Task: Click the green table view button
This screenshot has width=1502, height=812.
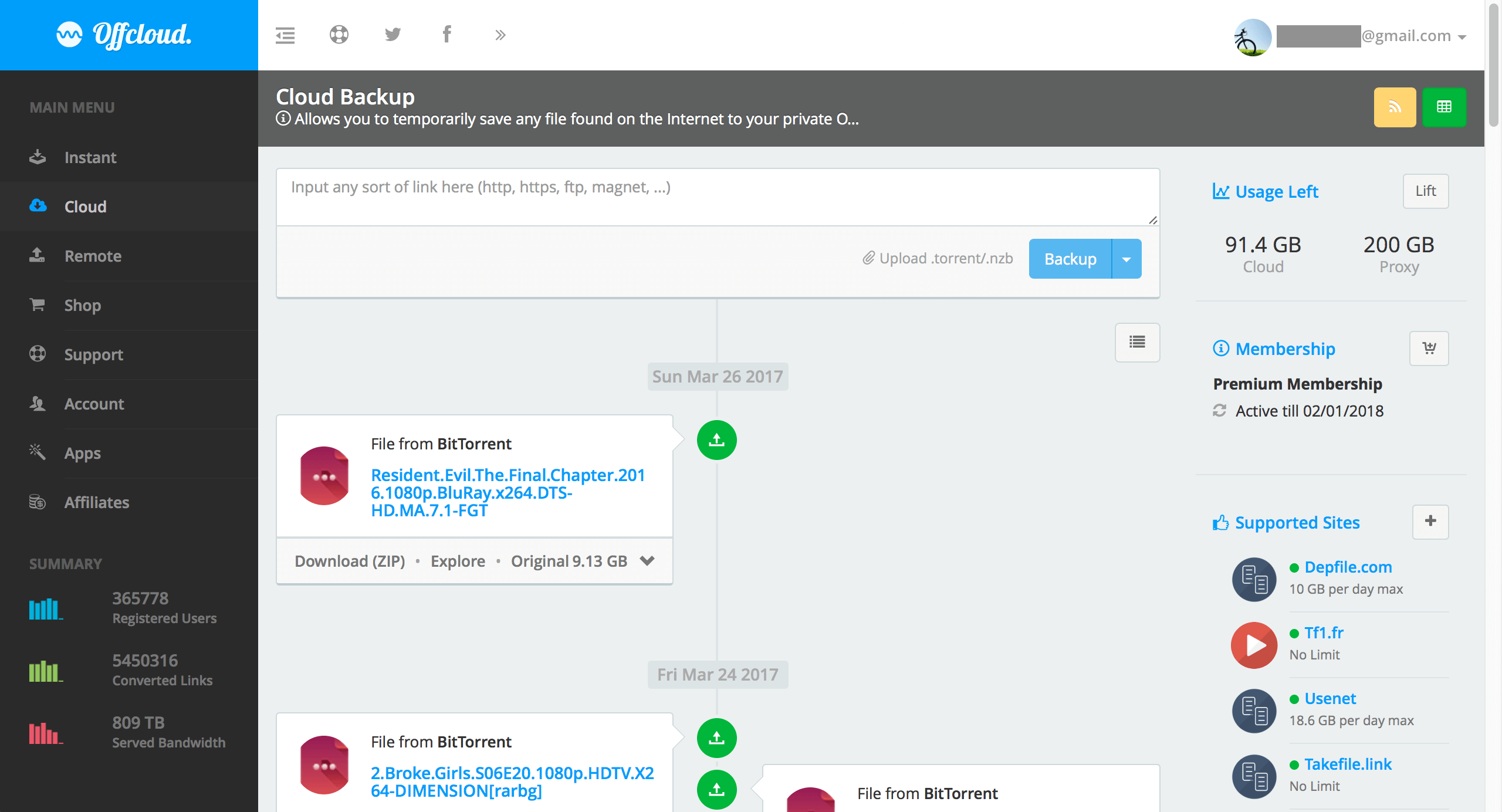Action: [x=1444, y=107]
